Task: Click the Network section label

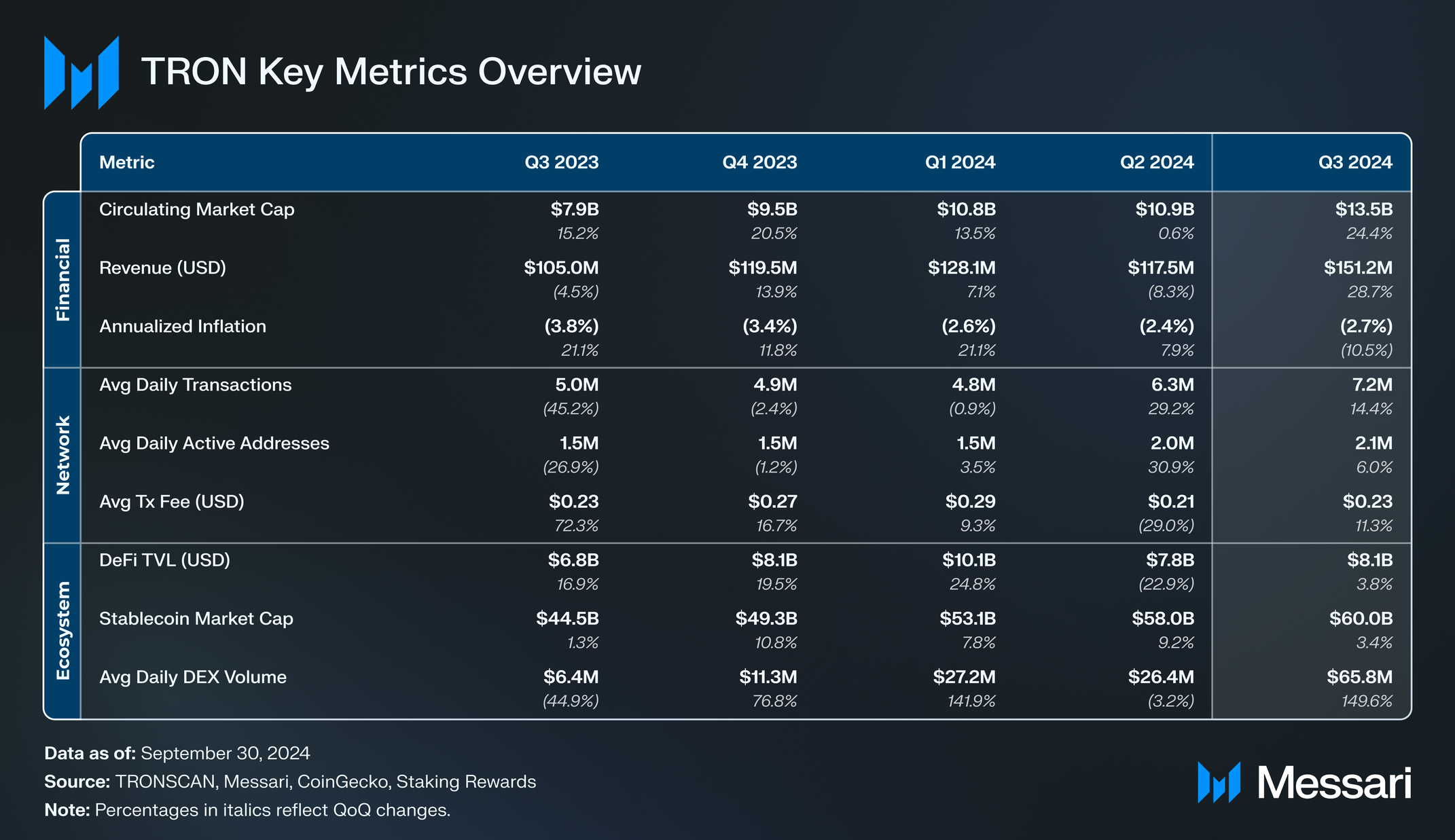Action: [x=62, y=455]
